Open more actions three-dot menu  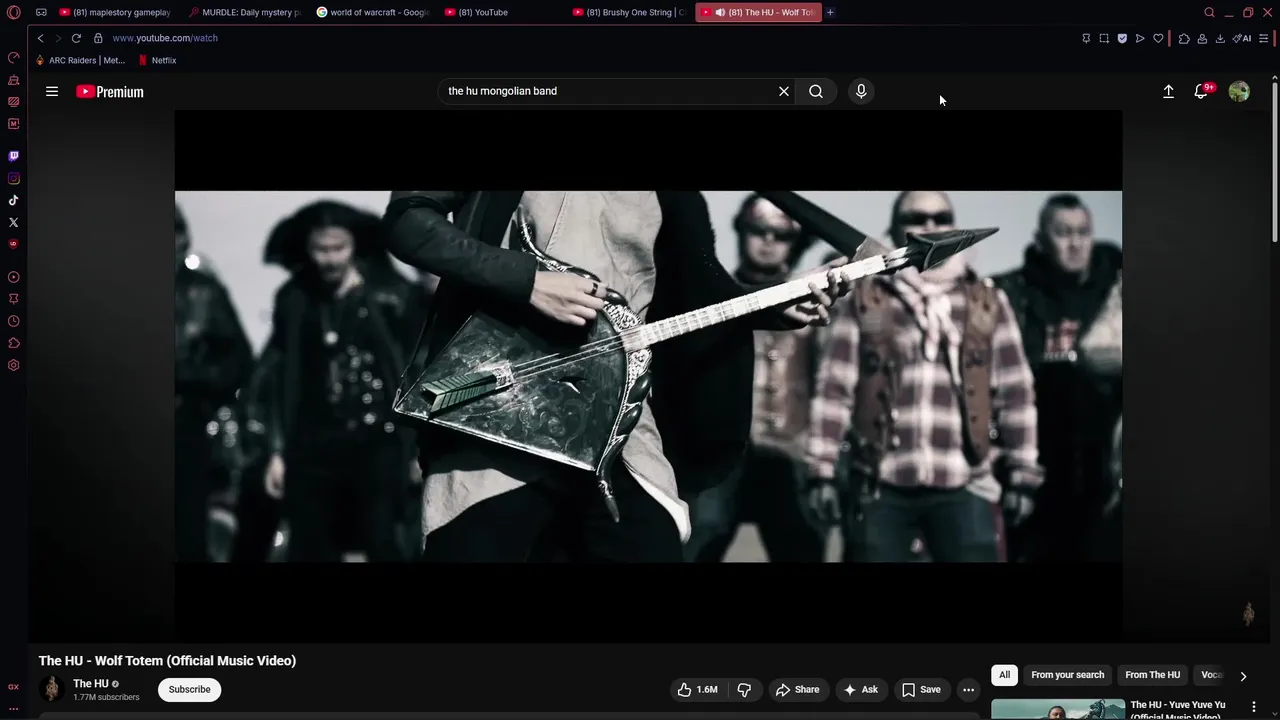[968, 690]
